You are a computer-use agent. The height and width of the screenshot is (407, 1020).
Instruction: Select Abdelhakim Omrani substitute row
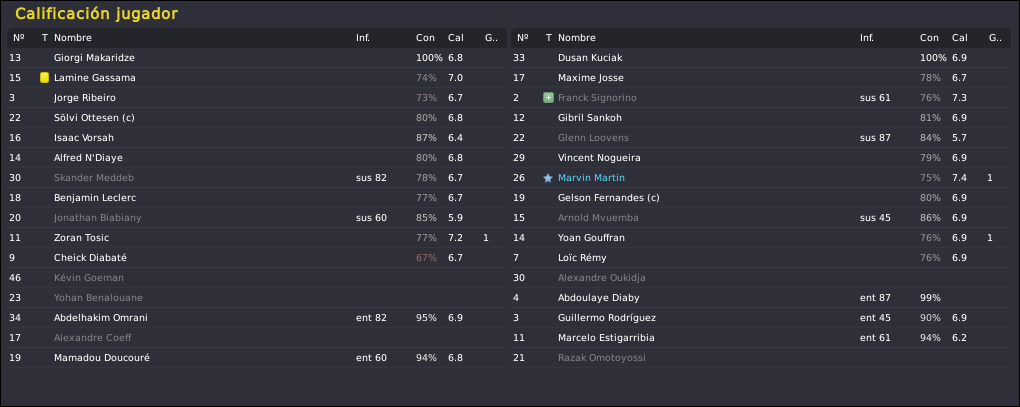click(257, 318)
